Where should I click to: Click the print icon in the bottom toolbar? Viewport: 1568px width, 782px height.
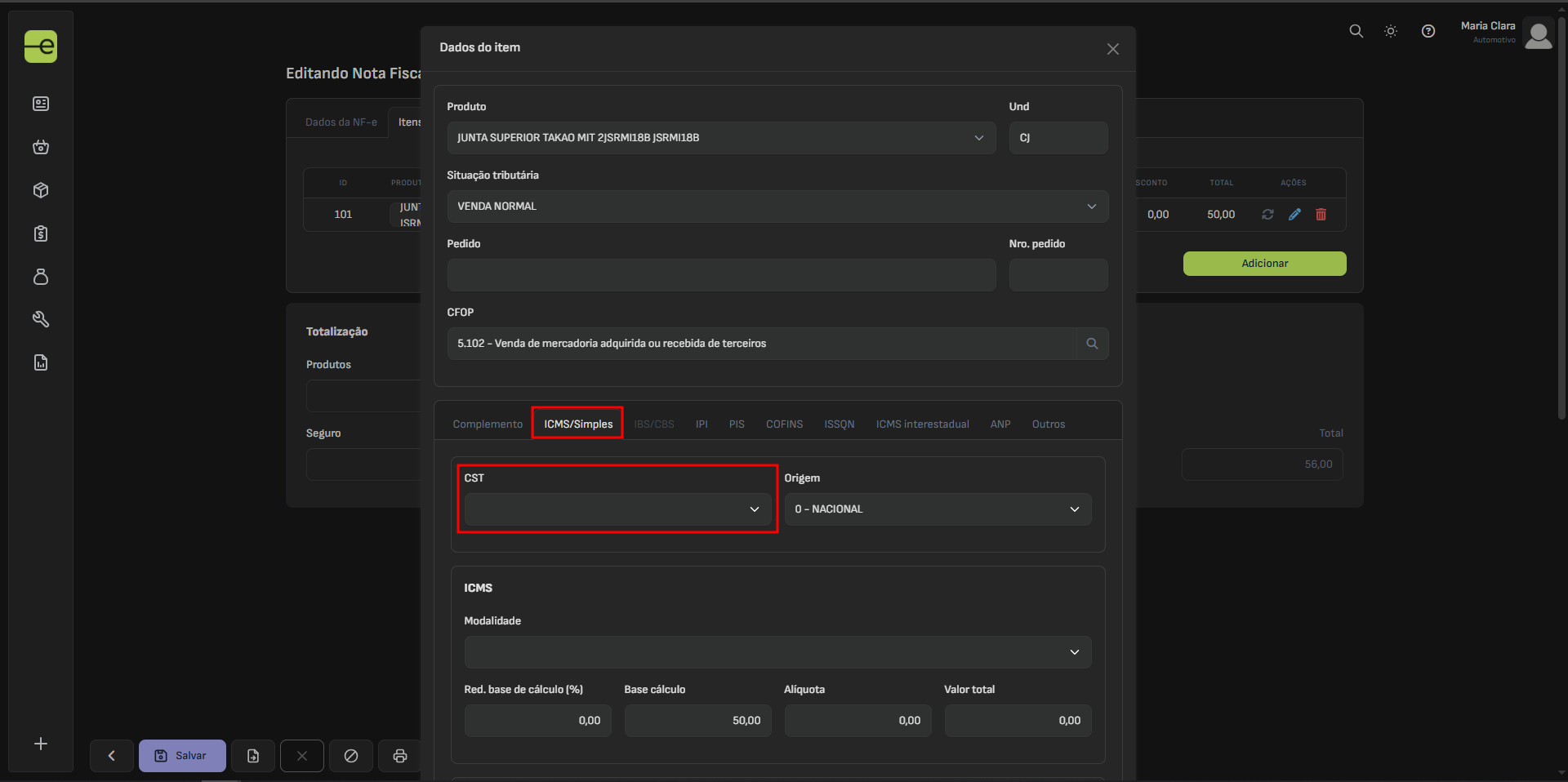click(400, 756)
